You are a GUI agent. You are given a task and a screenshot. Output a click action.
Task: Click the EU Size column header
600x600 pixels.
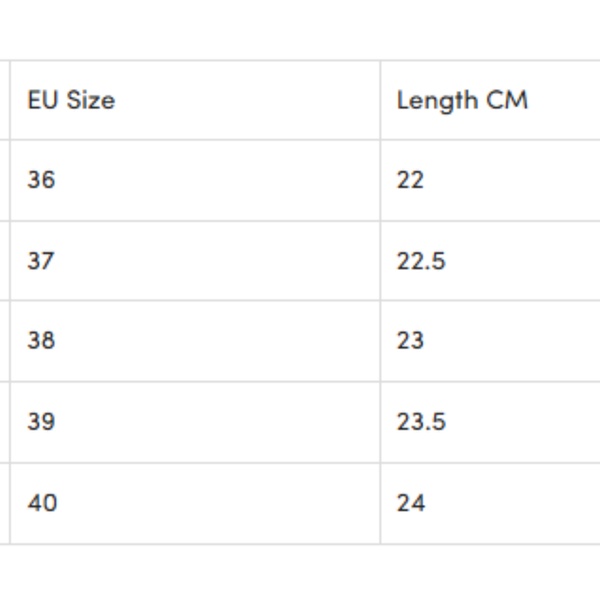(x=71, y=100)
